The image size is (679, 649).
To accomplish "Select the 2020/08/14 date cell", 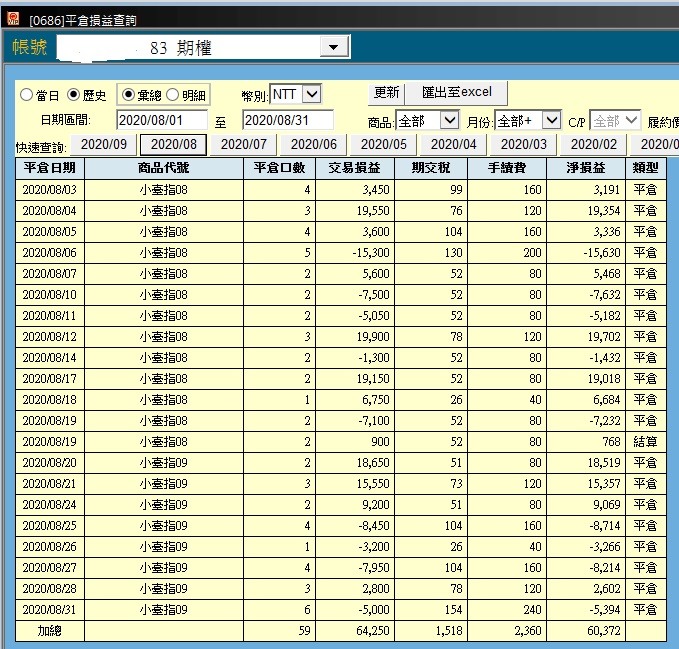I will (50, 358).
